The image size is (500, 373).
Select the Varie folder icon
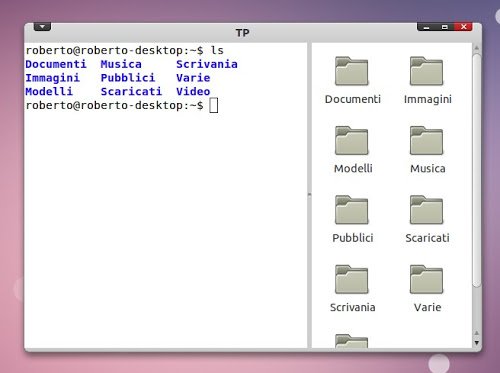click(x=427, y=279)
